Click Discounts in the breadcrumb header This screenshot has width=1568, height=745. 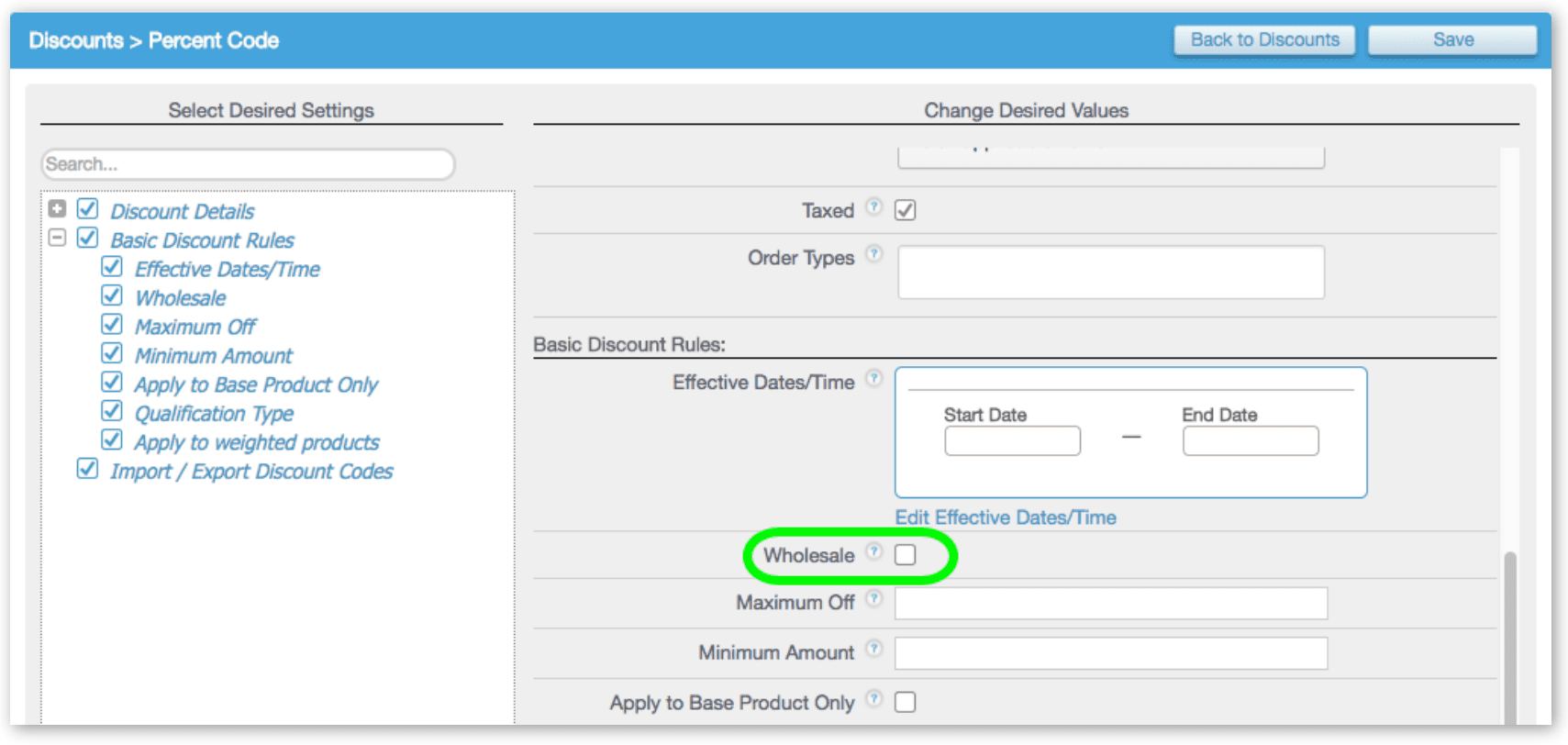[x=76, y=40]
